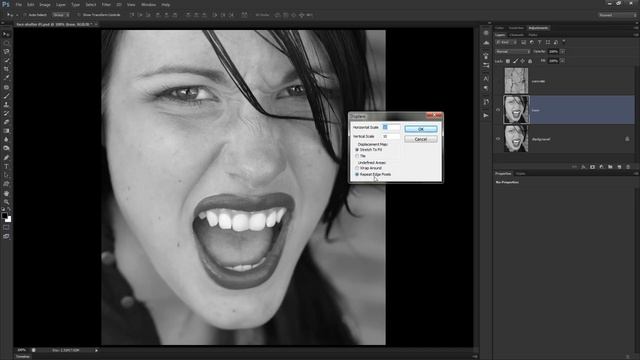Viewport: 640px width, 360px height.
Task: Select the Spot Healing Brush tool
Action: [6, 87]
